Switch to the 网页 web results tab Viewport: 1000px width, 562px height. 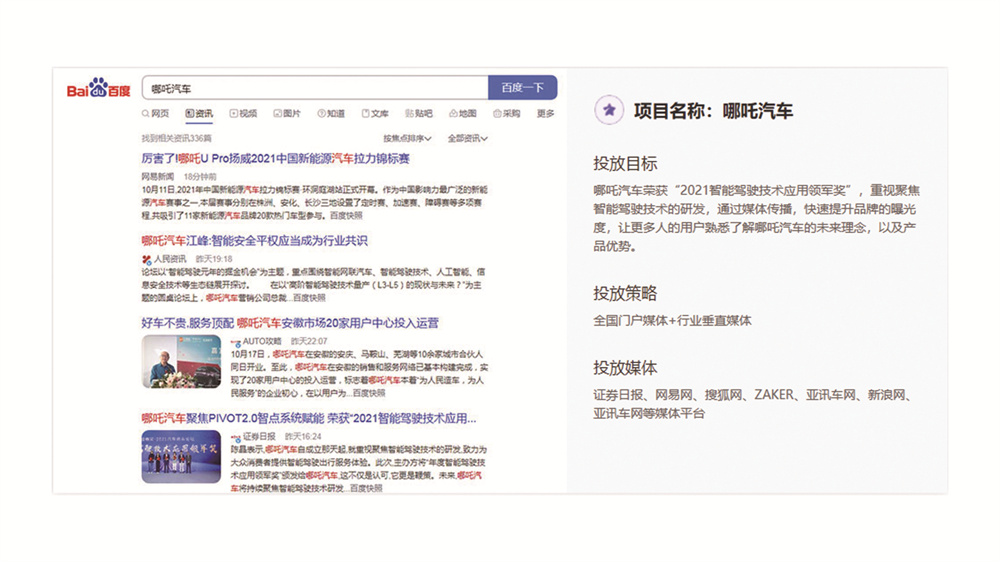pyautogui.click(x=155, y=114)
